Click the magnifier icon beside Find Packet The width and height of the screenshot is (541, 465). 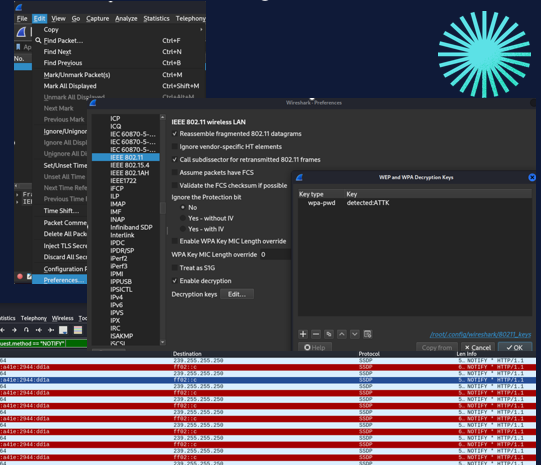coord(38,40)
